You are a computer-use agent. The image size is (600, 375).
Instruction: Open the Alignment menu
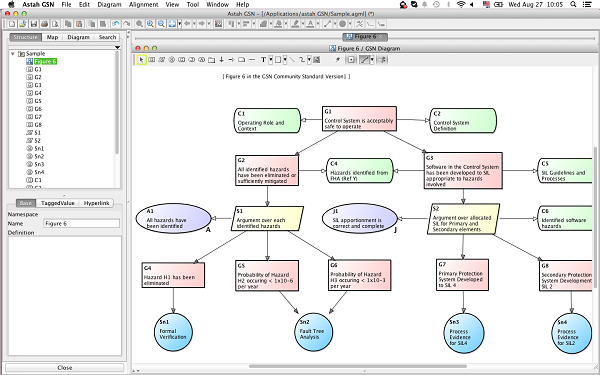coord(143,5)
